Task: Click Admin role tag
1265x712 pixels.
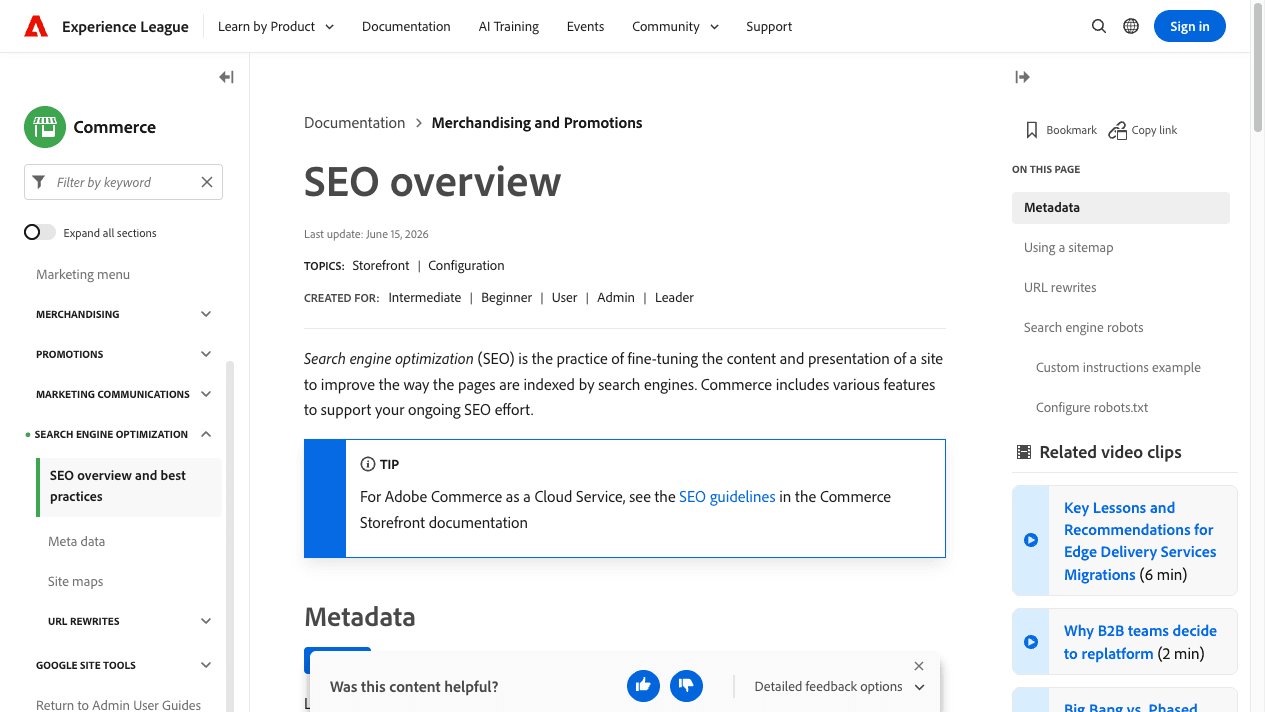Action: pos(616,297)
